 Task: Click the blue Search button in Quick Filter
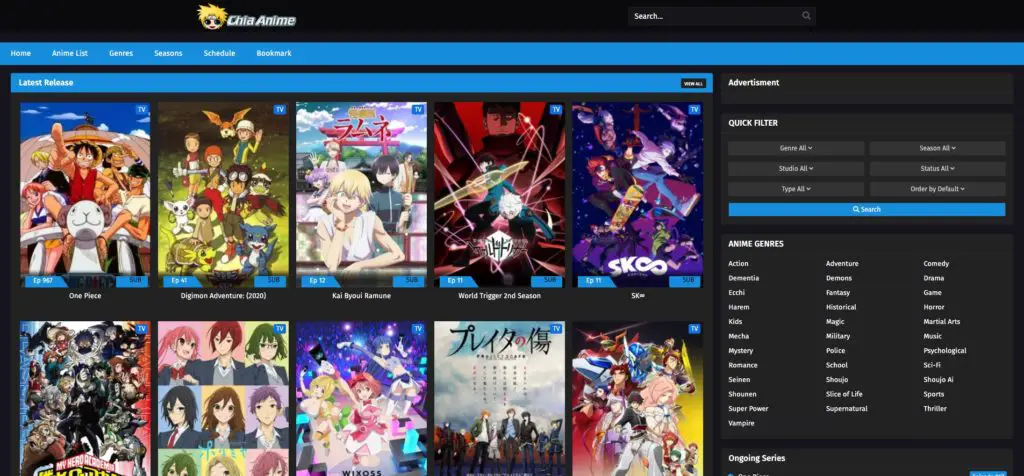pos(867,210)
